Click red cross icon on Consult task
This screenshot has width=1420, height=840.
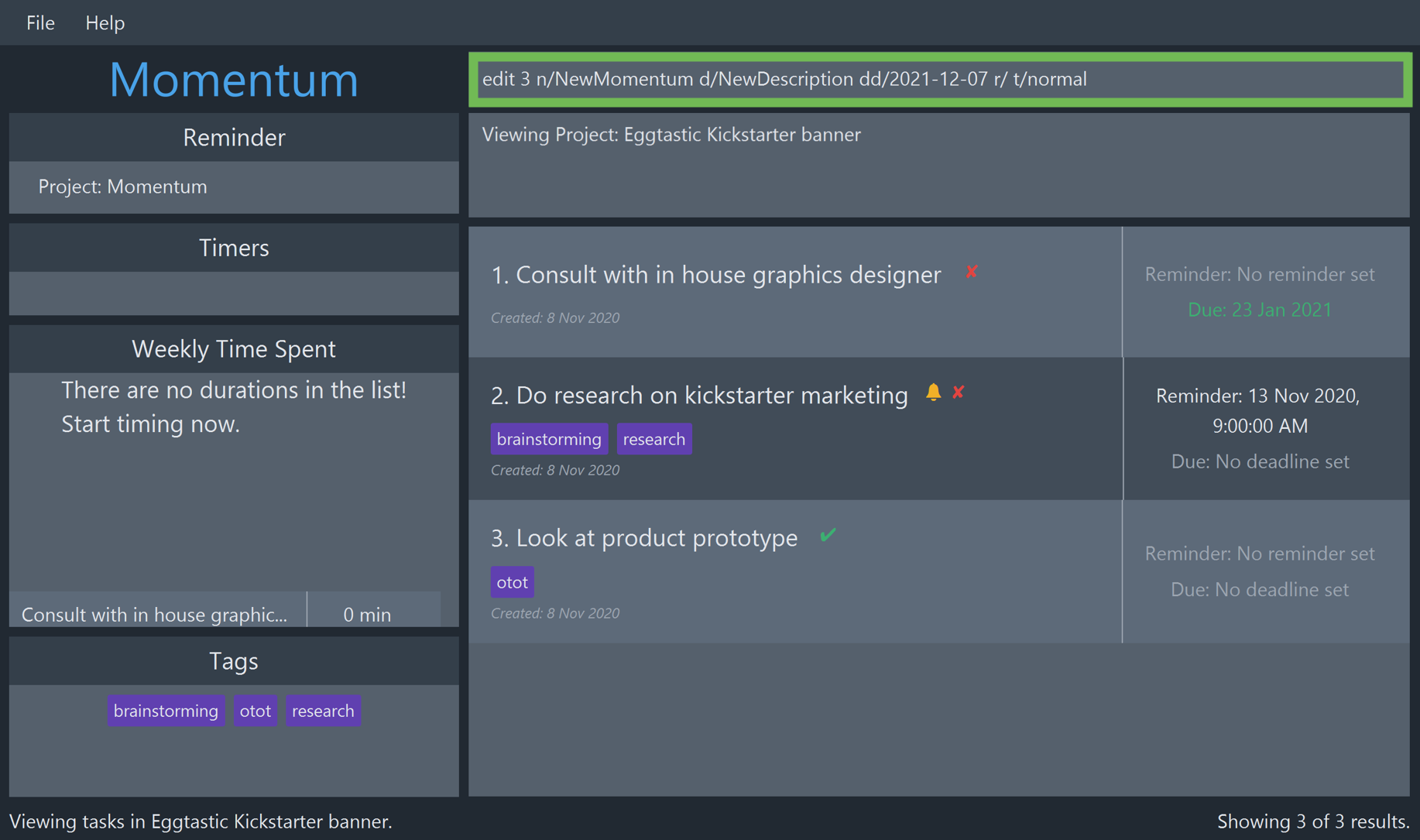(x=971, y=272)
